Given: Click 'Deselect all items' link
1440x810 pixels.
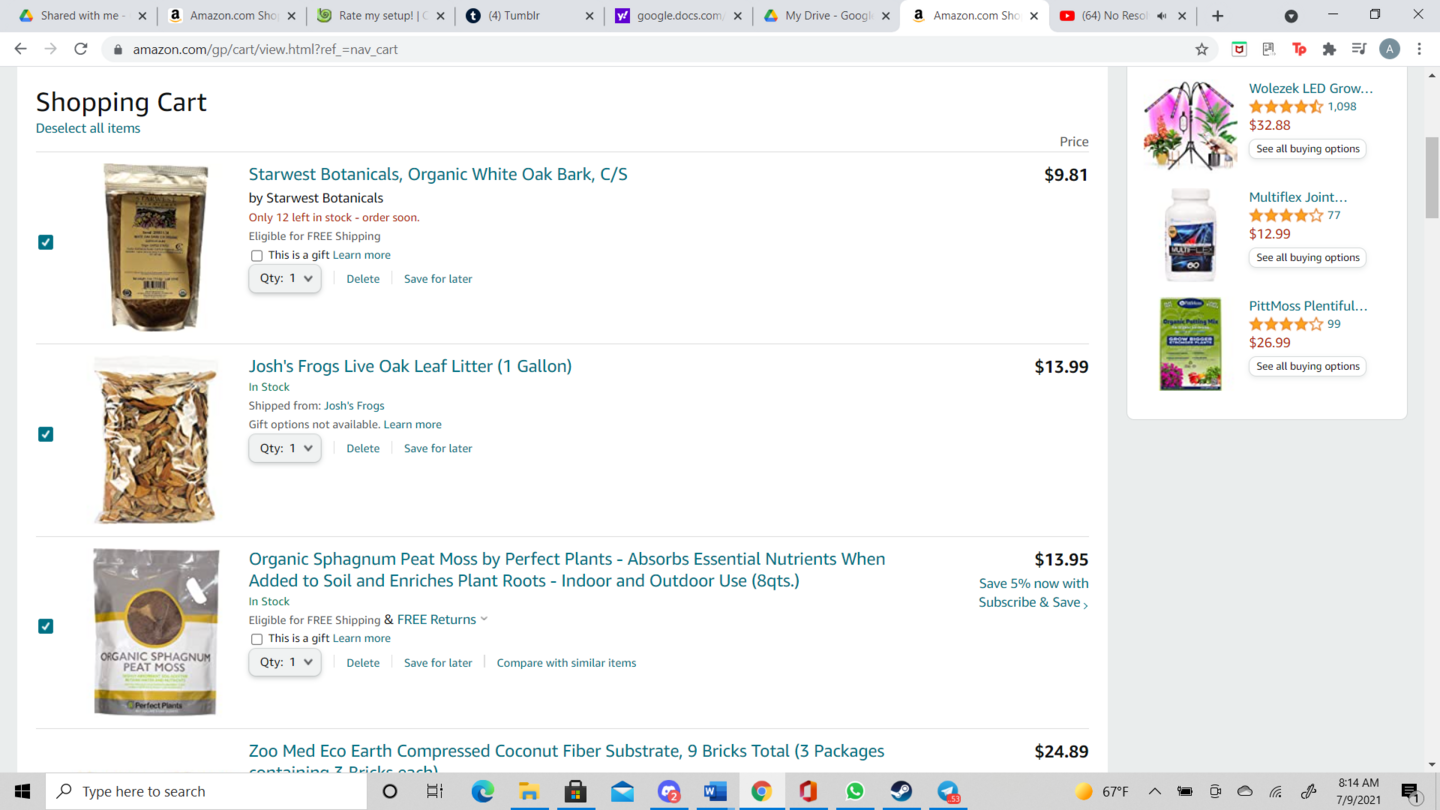Looking at the screenshot, I should click(88, 128).
